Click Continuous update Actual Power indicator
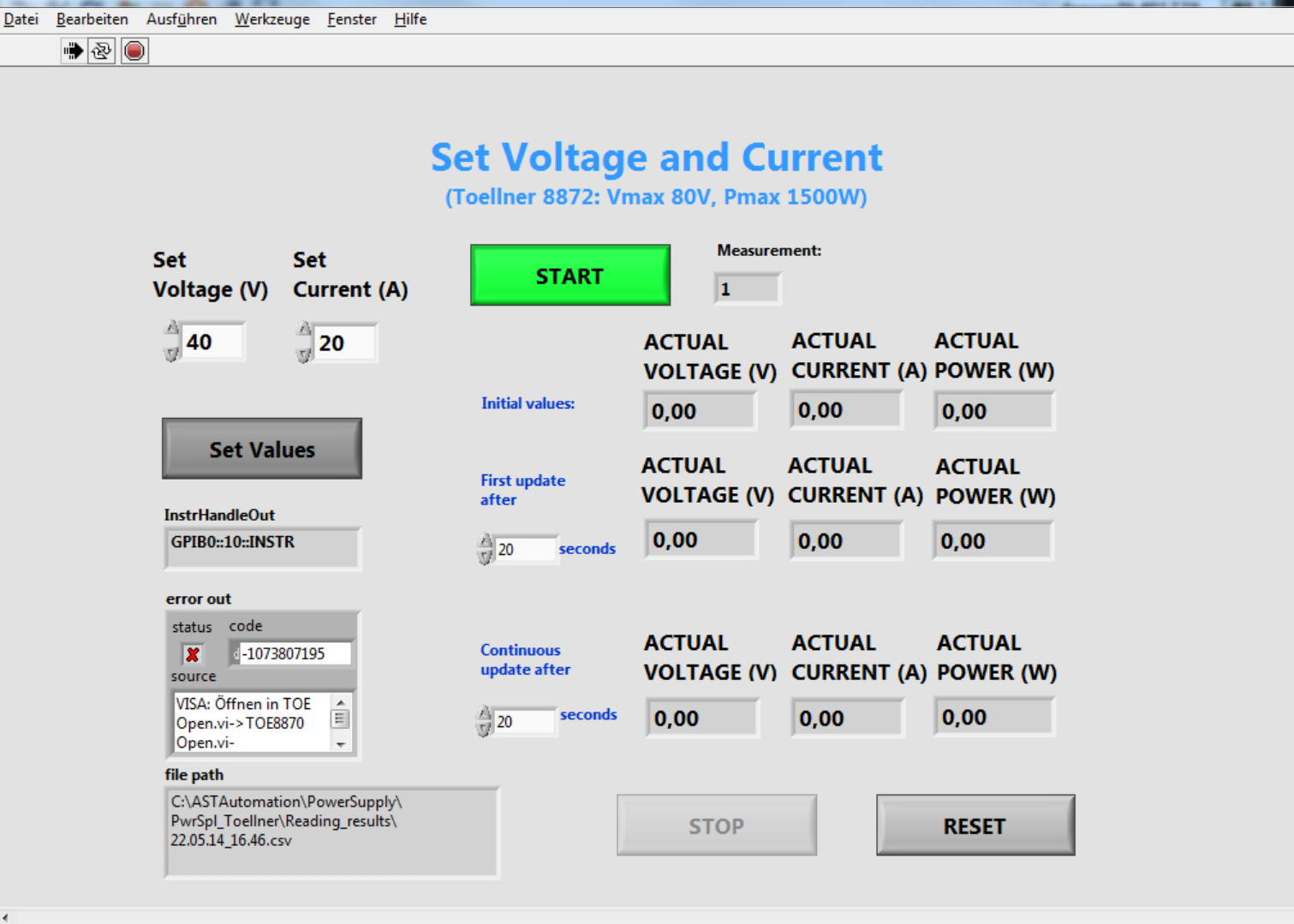Image resolution: width=1294 pixels, height=924 pixels. (994, 717)
